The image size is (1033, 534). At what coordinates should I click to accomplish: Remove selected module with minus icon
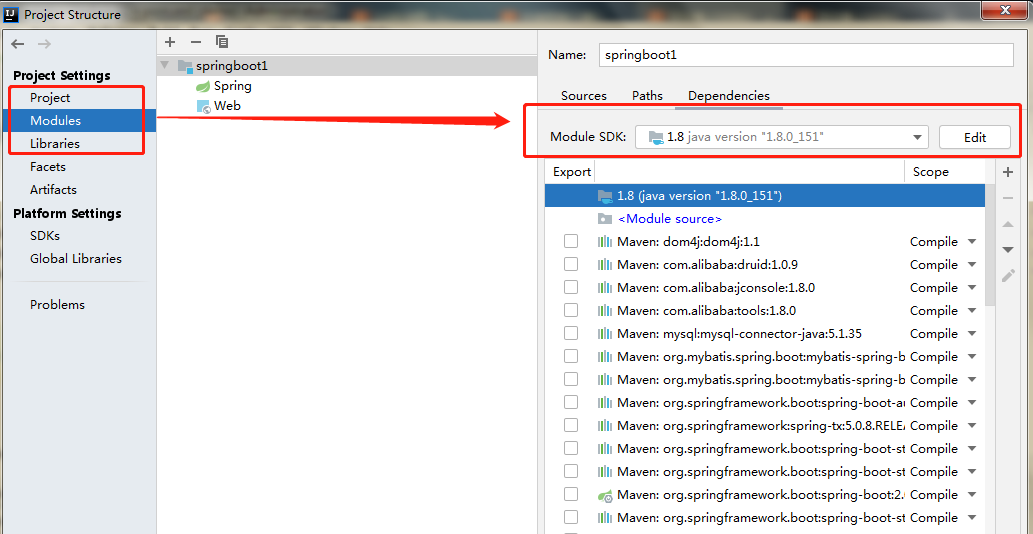click(x=196, y=42)
